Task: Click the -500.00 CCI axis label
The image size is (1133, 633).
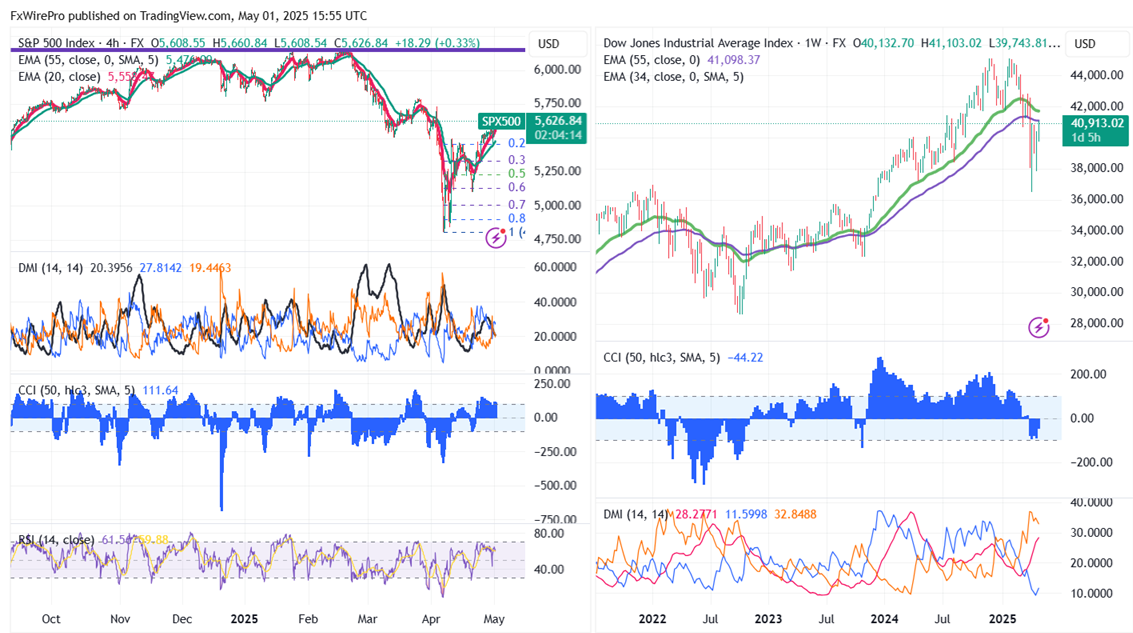Action: click(555, 486)
